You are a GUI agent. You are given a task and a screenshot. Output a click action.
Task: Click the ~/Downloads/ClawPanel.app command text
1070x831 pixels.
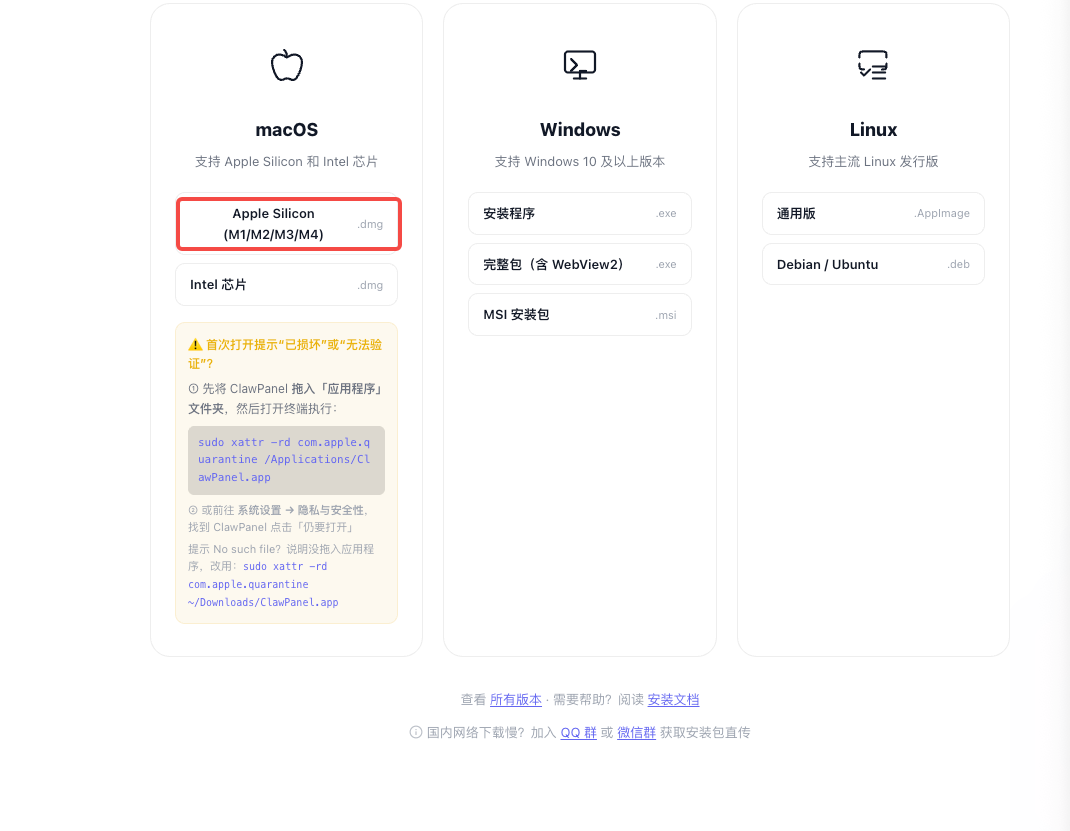point(263,602)
